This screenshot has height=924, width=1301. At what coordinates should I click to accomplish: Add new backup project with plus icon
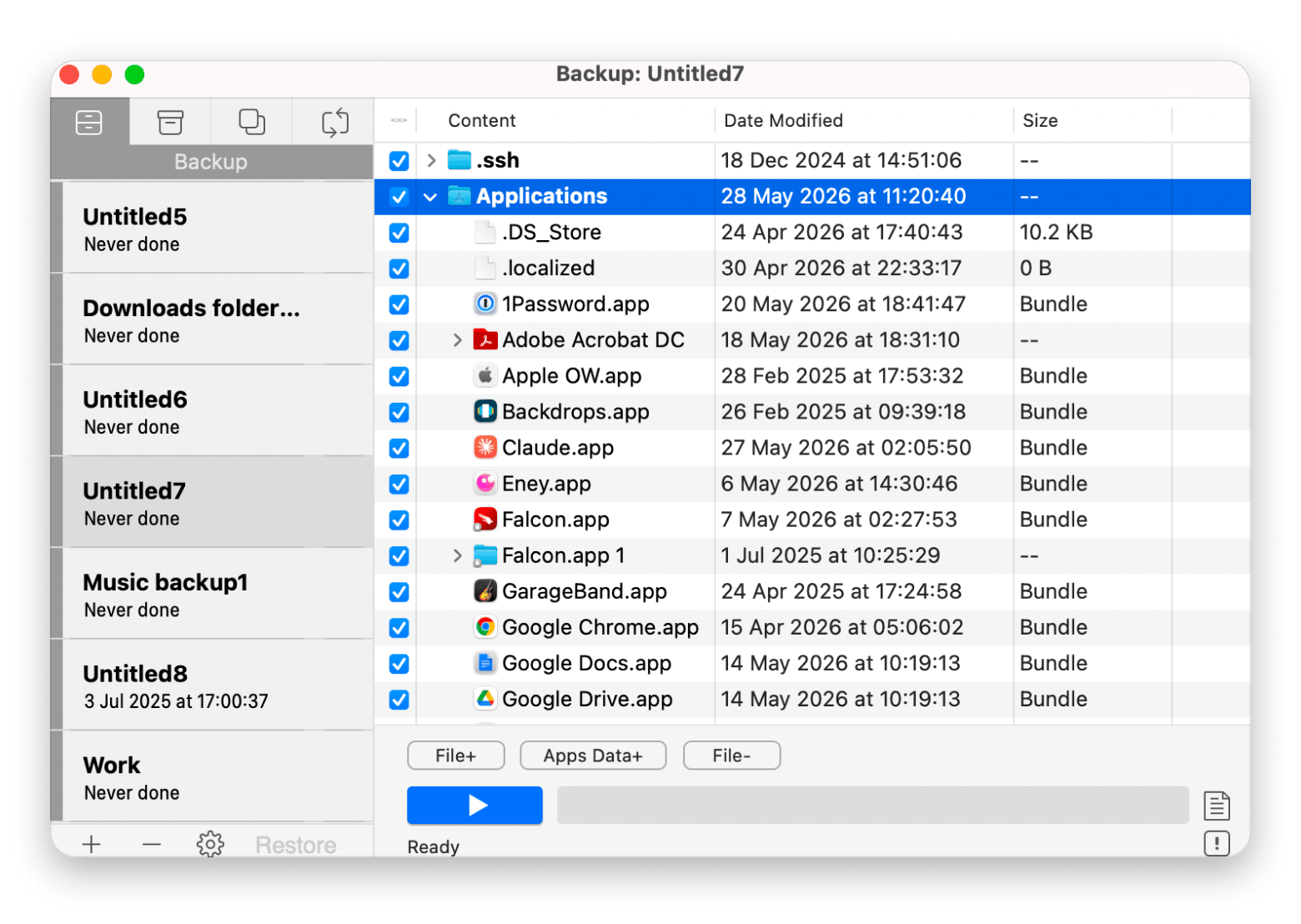[92, 844]
